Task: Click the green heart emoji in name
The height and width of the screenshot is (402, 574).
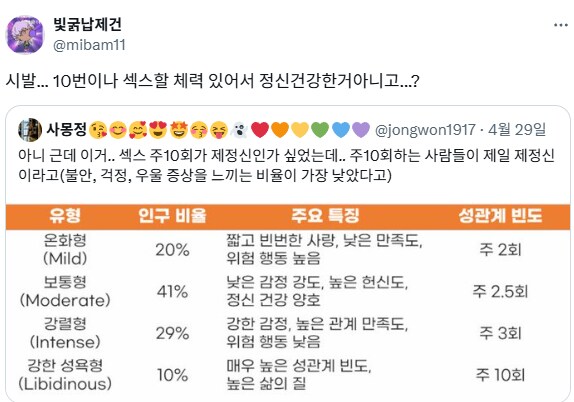Action: coord(320,130)
